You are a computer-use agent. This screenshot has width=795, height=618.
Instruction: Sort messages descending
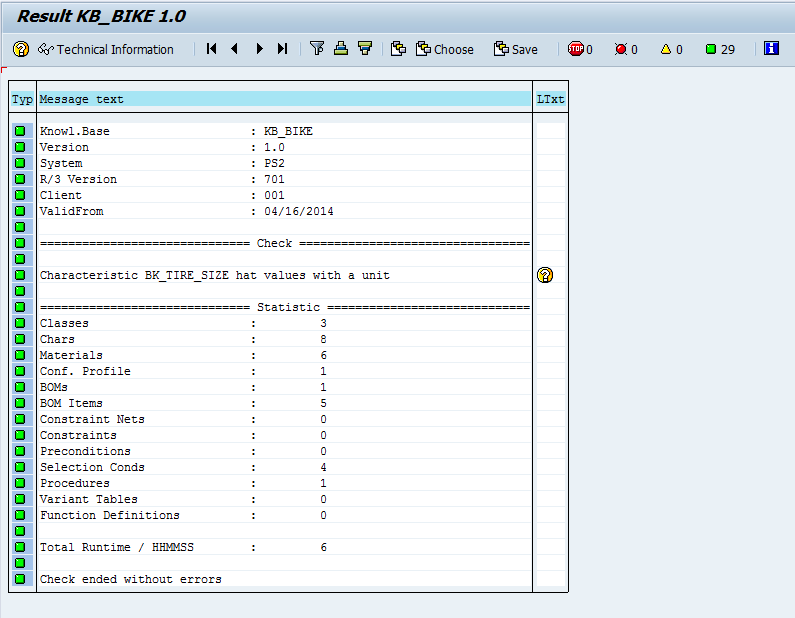point(365,49)
